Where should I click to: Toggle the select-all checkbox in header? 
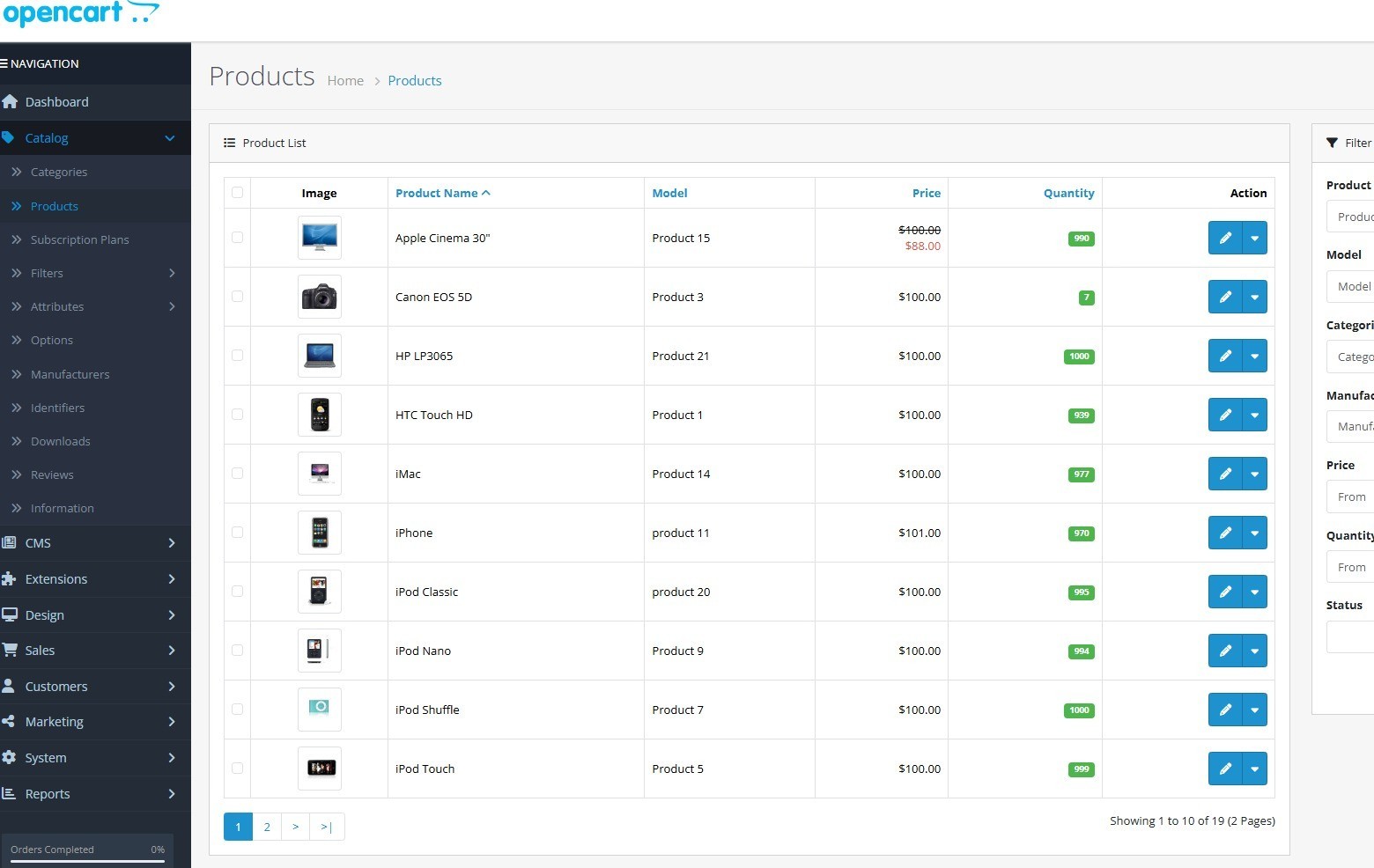pyautogui.click(x=237, y=193)
